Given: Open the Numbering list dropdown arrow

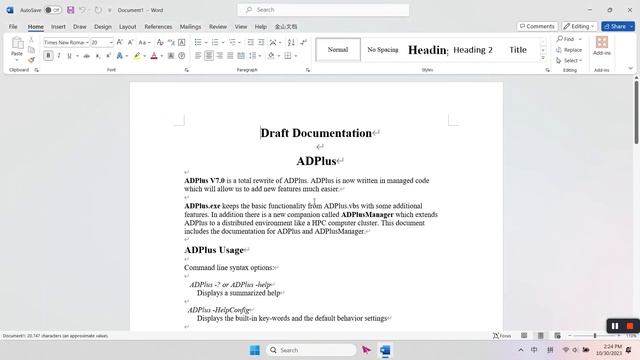Looking at the screenshot, I should coord(223,42).
